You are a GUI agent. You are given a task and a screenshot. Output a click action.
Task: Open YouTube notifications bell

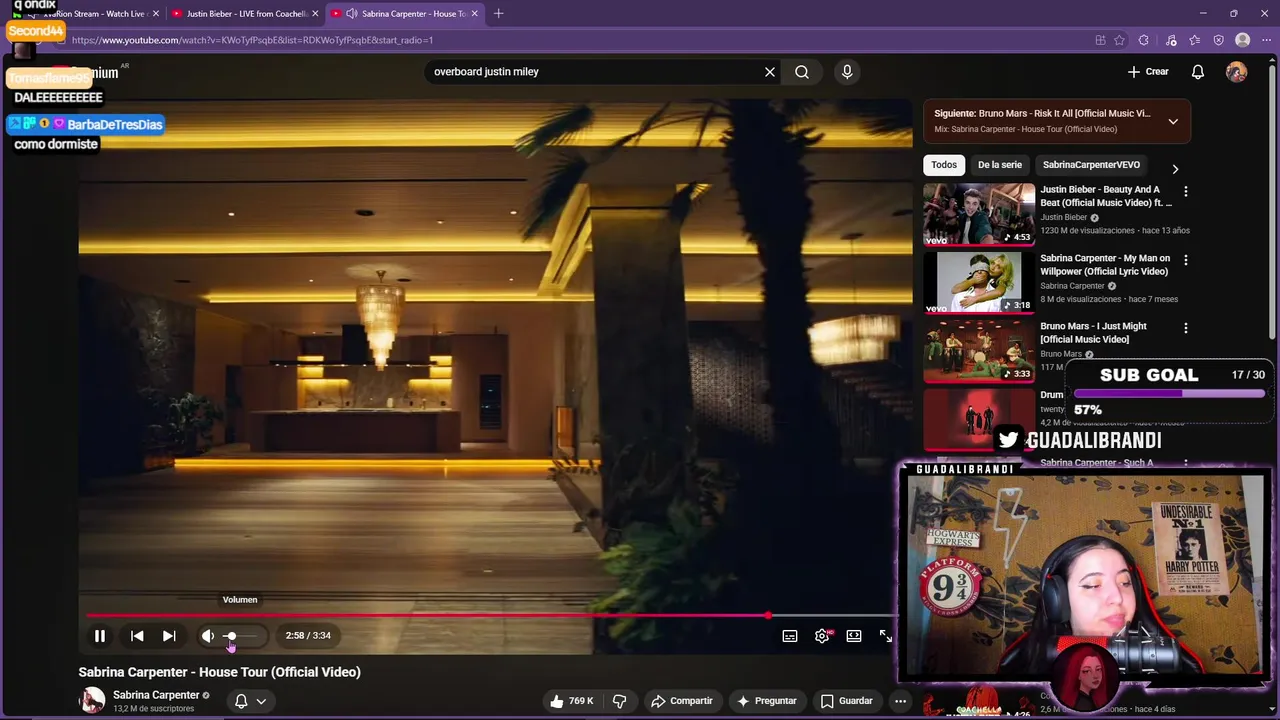pos(1198,72)
